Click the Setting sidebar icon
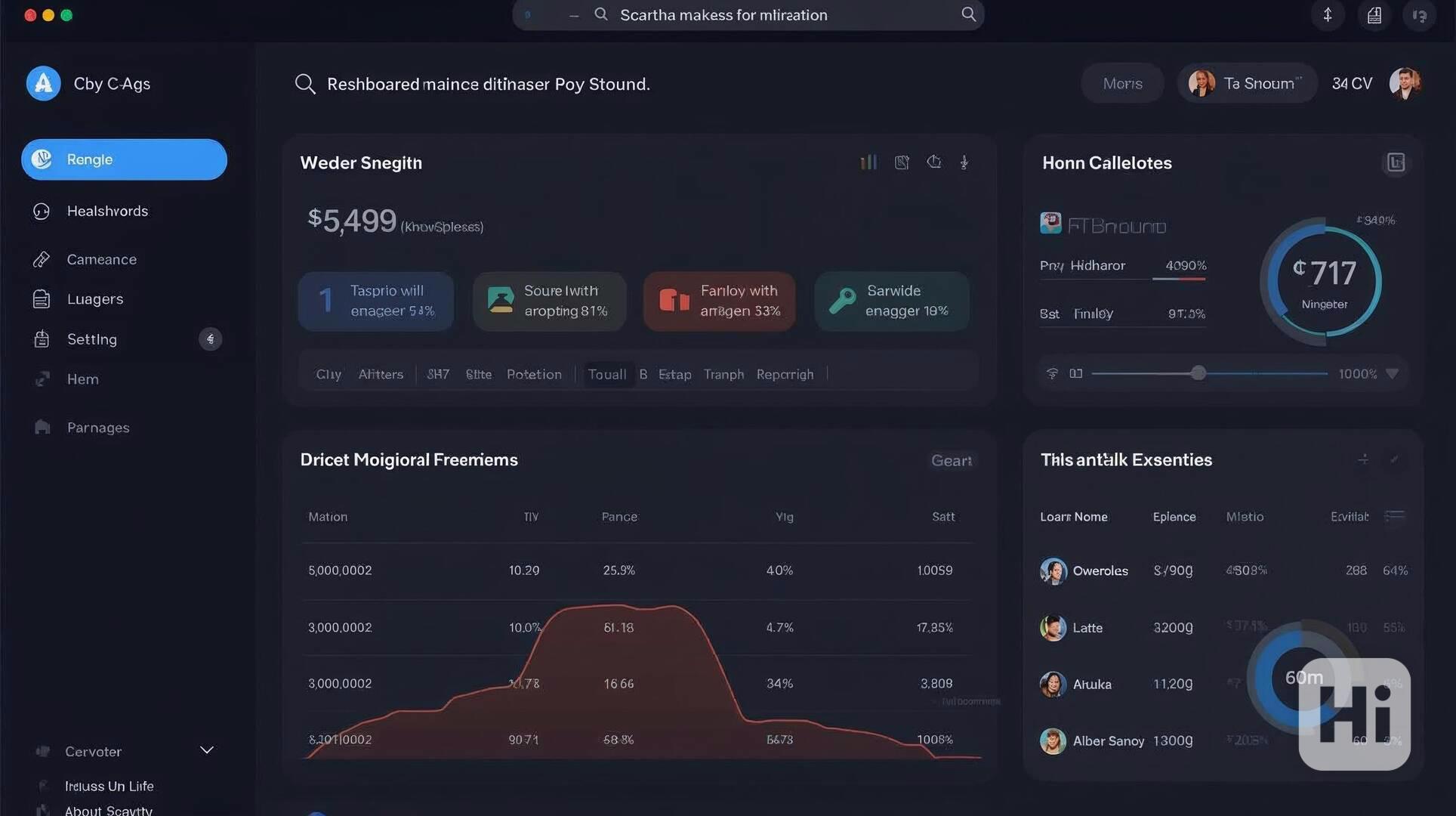This screenshot has height=816, width=1456. [x=42, y=339]
